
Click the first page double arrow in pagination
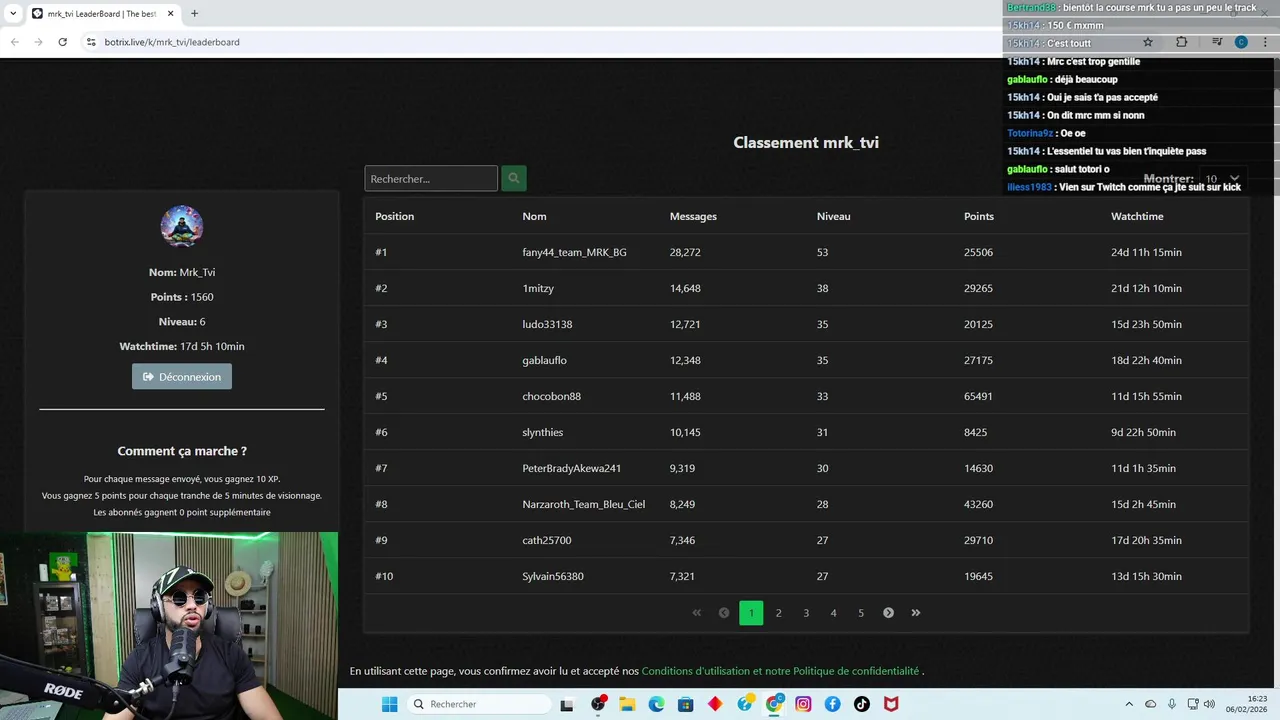click(697, 613)
